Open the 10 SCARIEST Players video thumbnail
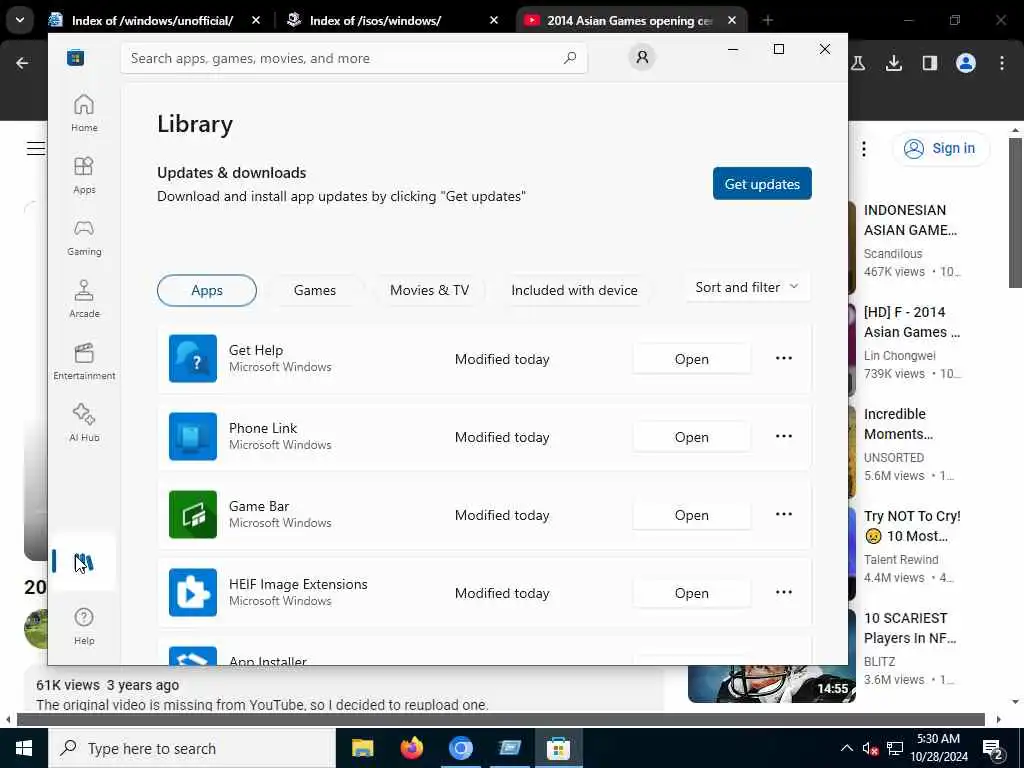This screenshot has width=1024, height=768. point(771,683)
